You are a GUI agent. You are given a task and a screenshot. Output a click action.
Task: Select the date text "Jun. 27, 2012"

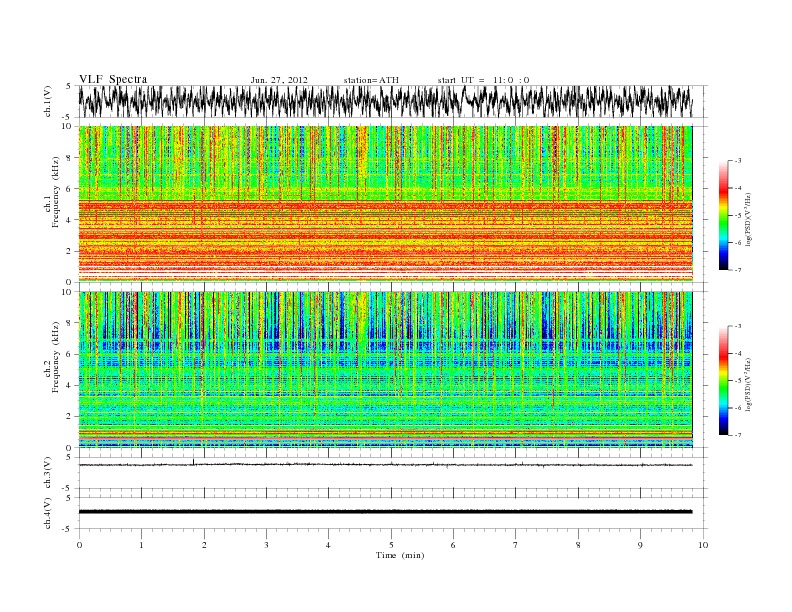coord(279,80)
